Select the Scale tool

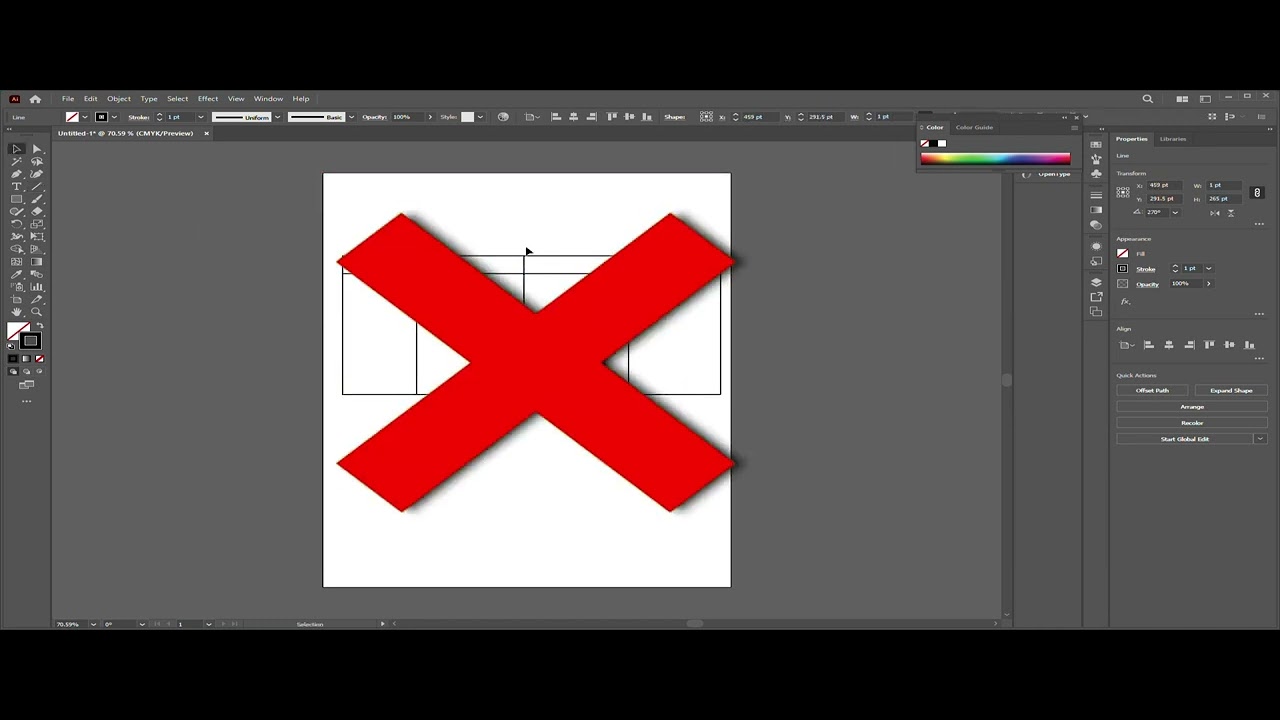click(x=36, y=224)
